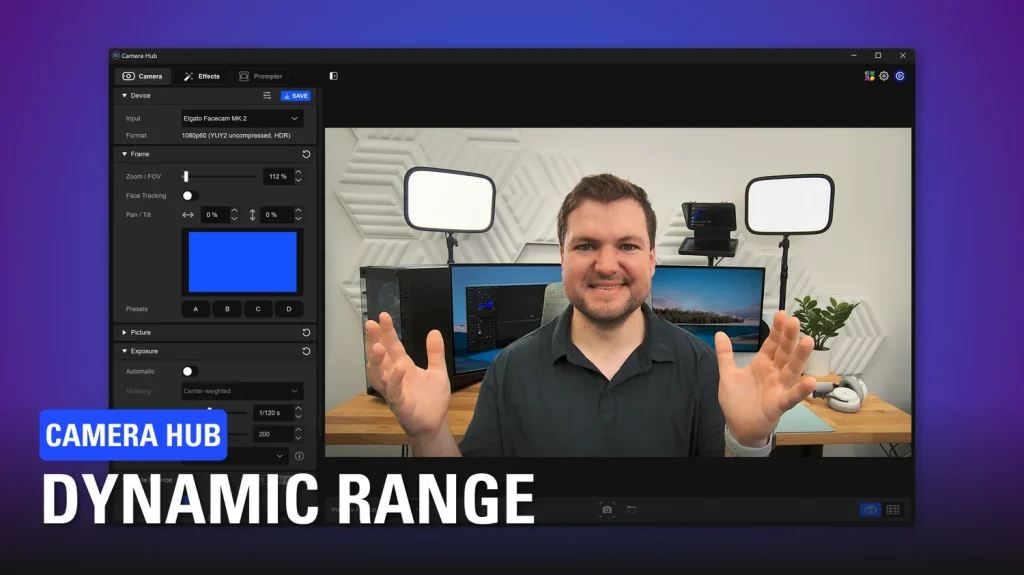Reset the Picture section settings

306,332
